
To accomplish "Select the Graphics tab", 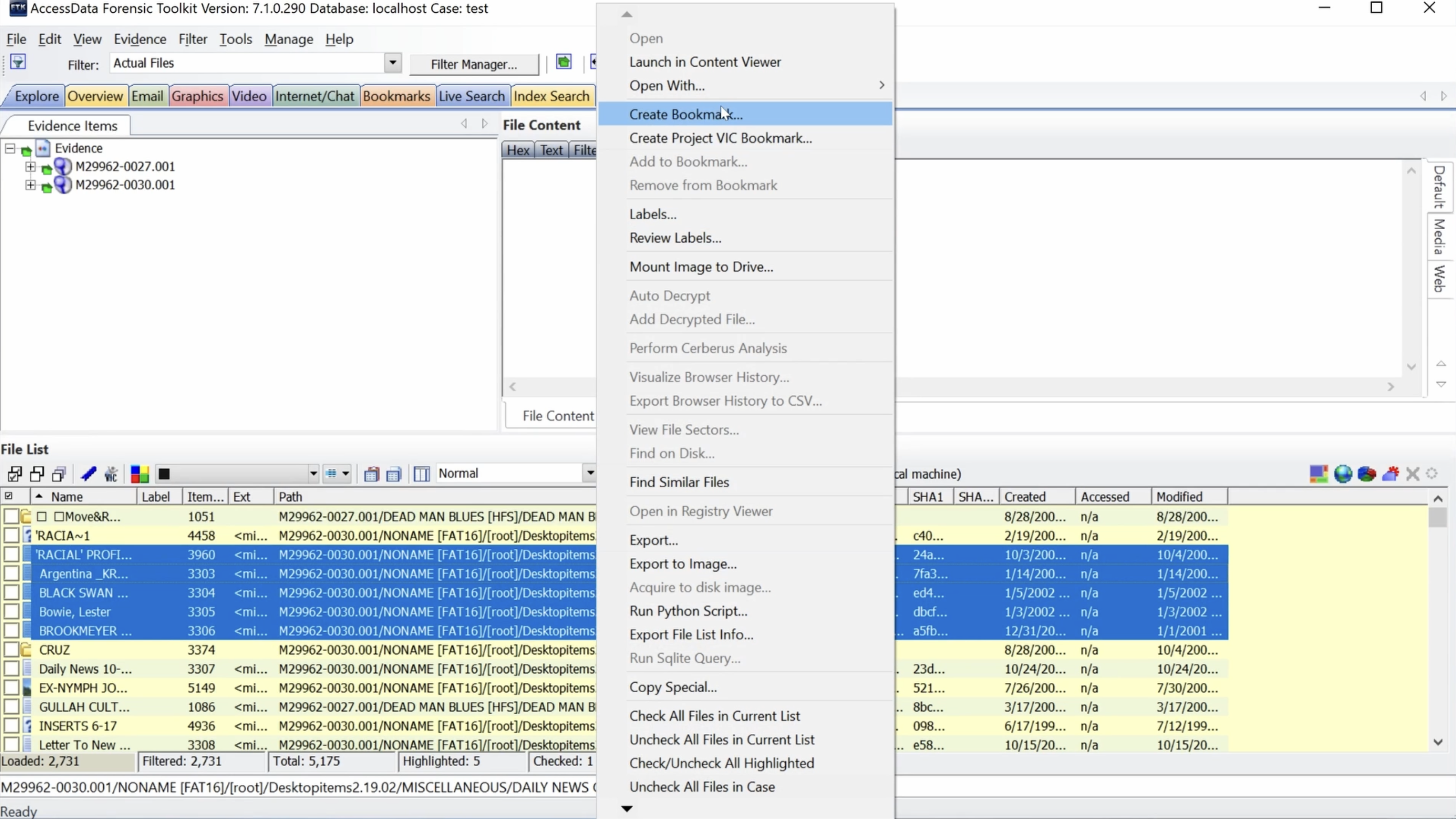I will point(198,95).
